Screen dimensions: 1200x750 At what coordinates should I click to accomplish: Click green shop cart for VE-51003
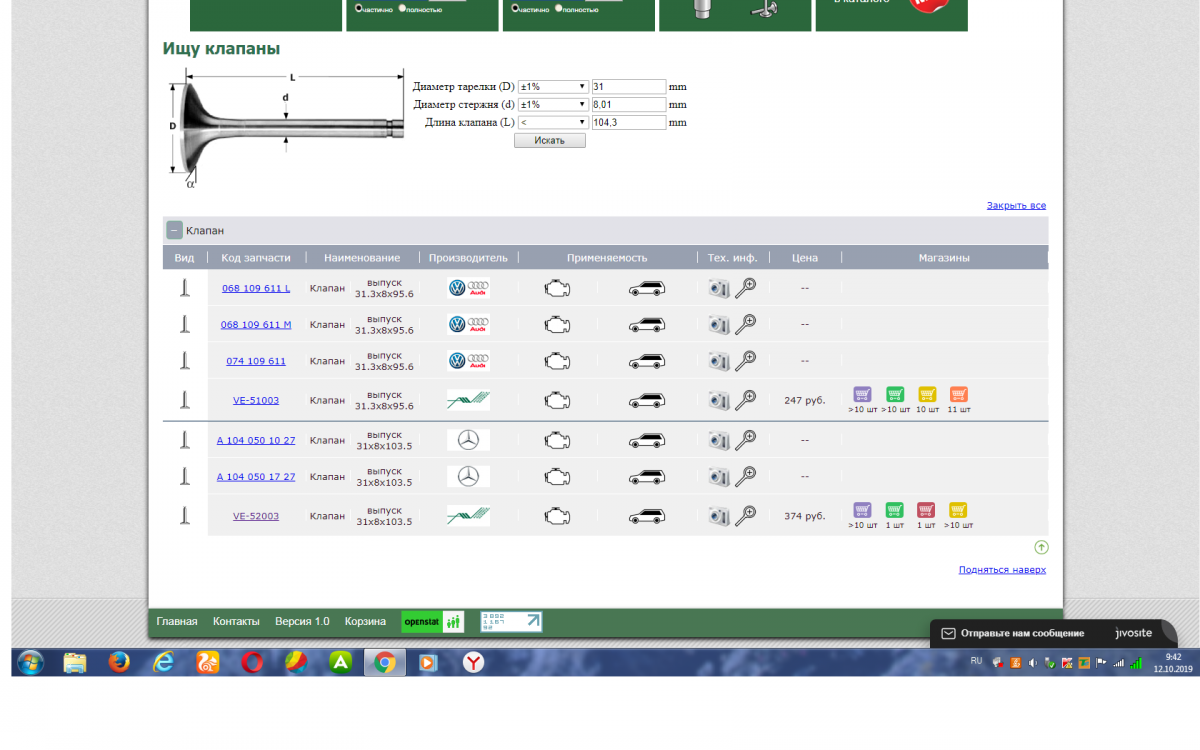(x=895, y=395)
